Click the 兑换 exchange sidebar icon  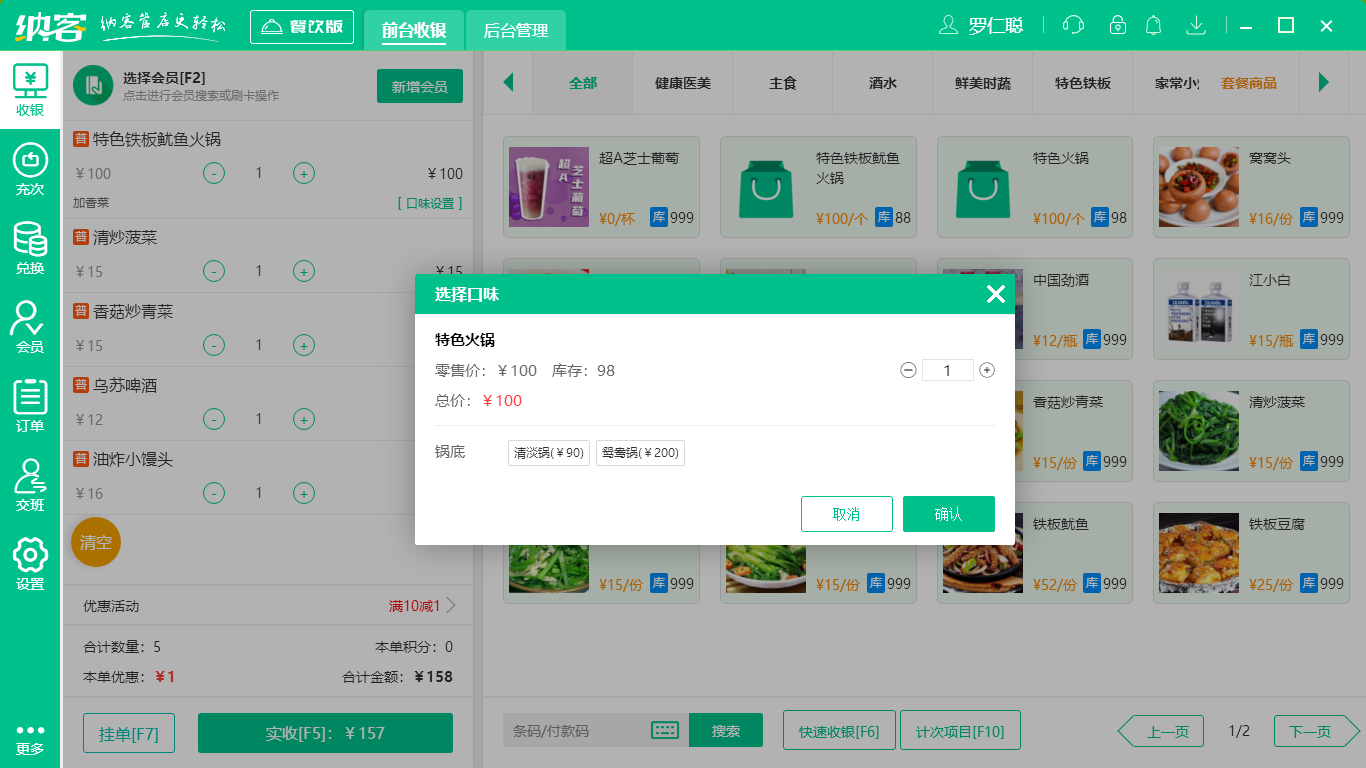click(30, 245)
